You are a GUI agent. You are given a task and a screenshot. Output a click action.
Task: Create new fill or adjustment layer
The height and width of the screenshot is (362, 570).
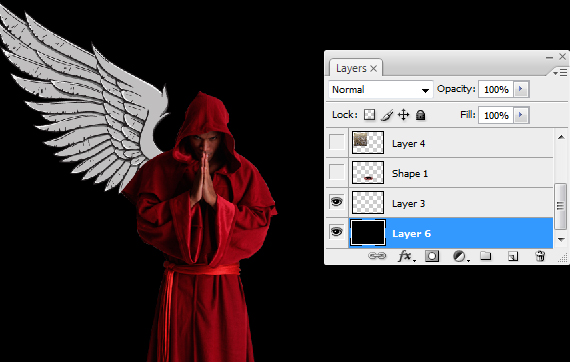pos(460,256)
